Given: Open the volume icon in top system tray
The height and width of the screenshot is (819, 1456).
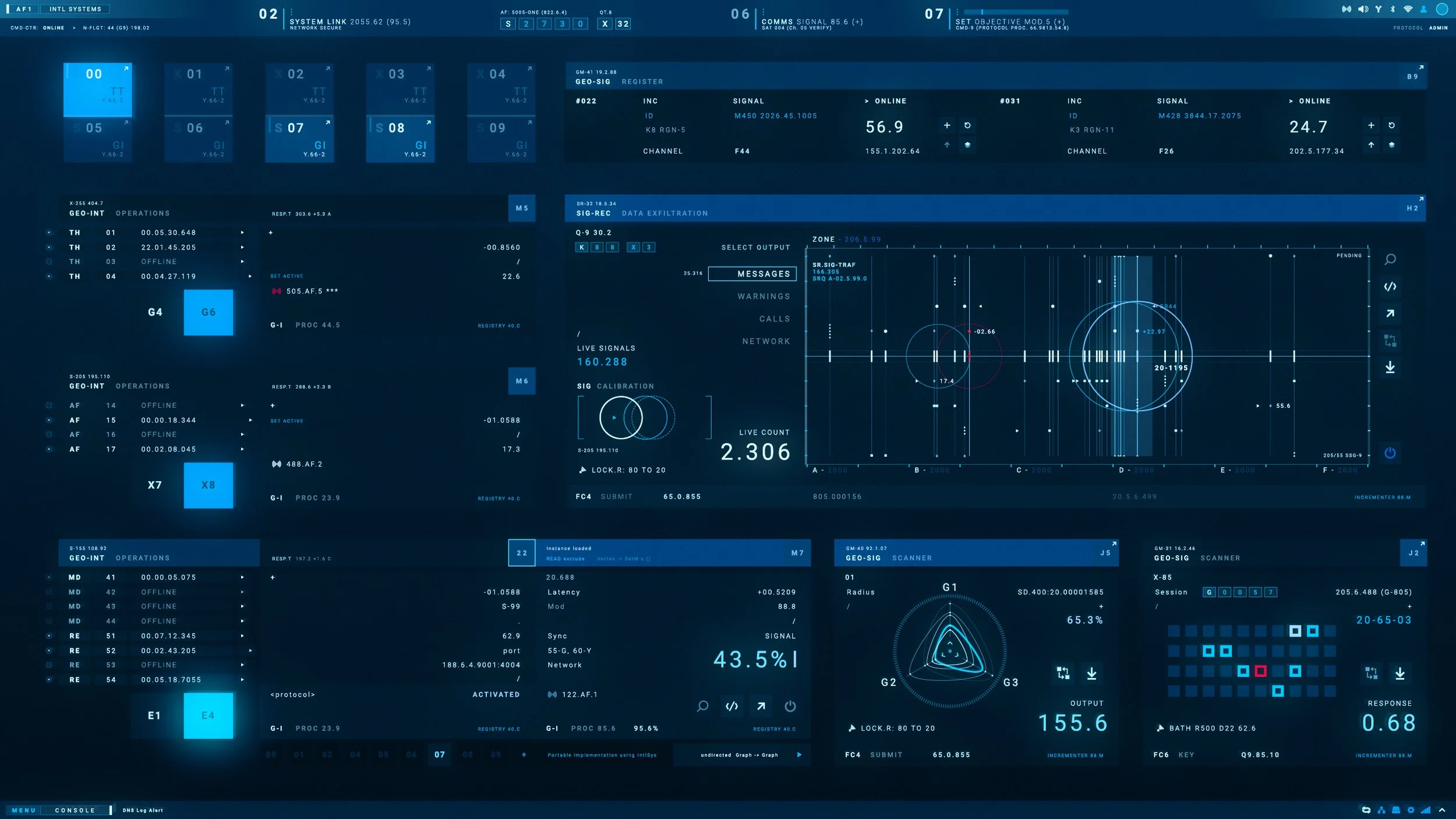Looking at the screenshot, I should (x=1363, y=9).
